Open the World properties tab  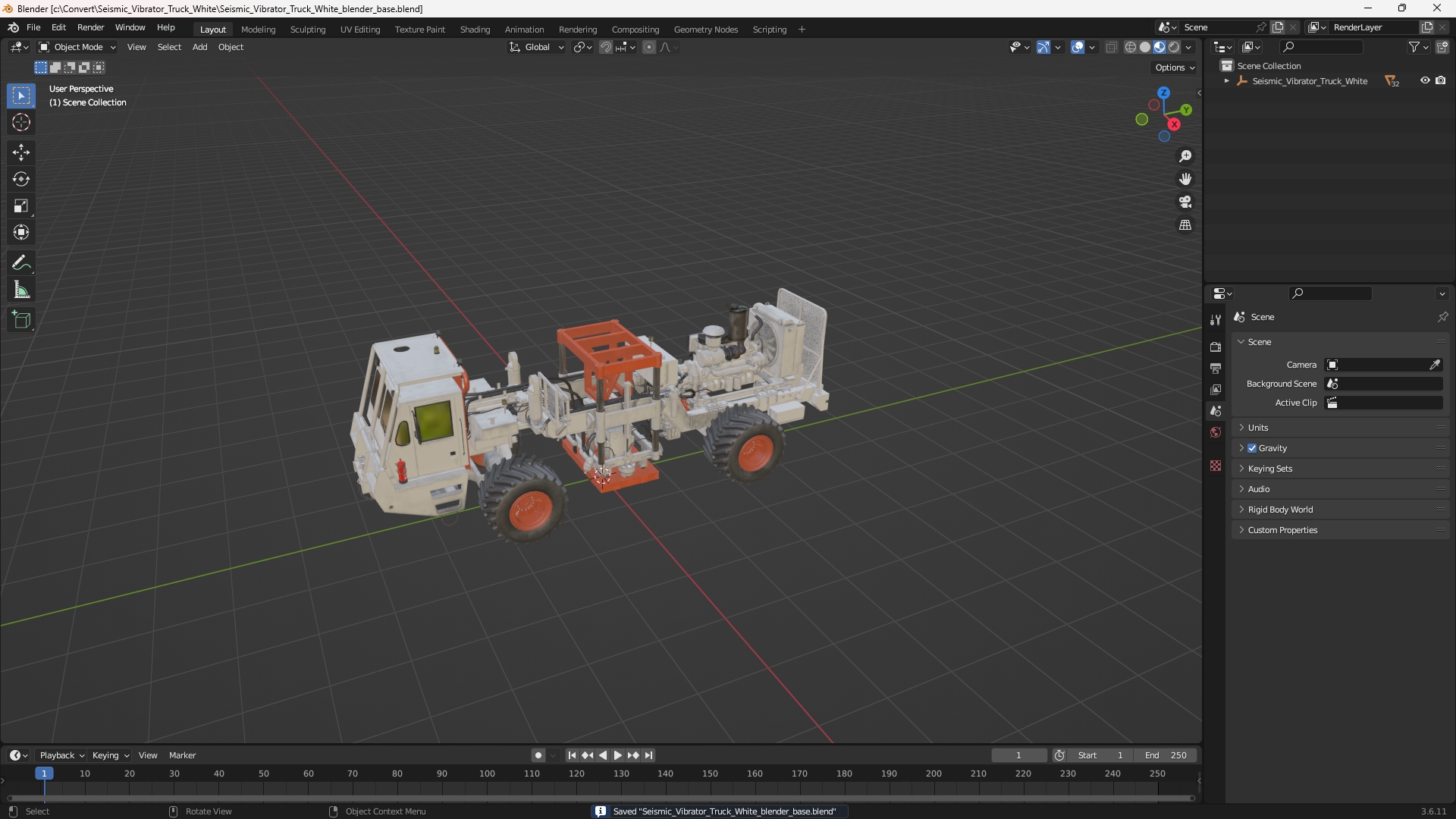click(x=1216, y=432)
